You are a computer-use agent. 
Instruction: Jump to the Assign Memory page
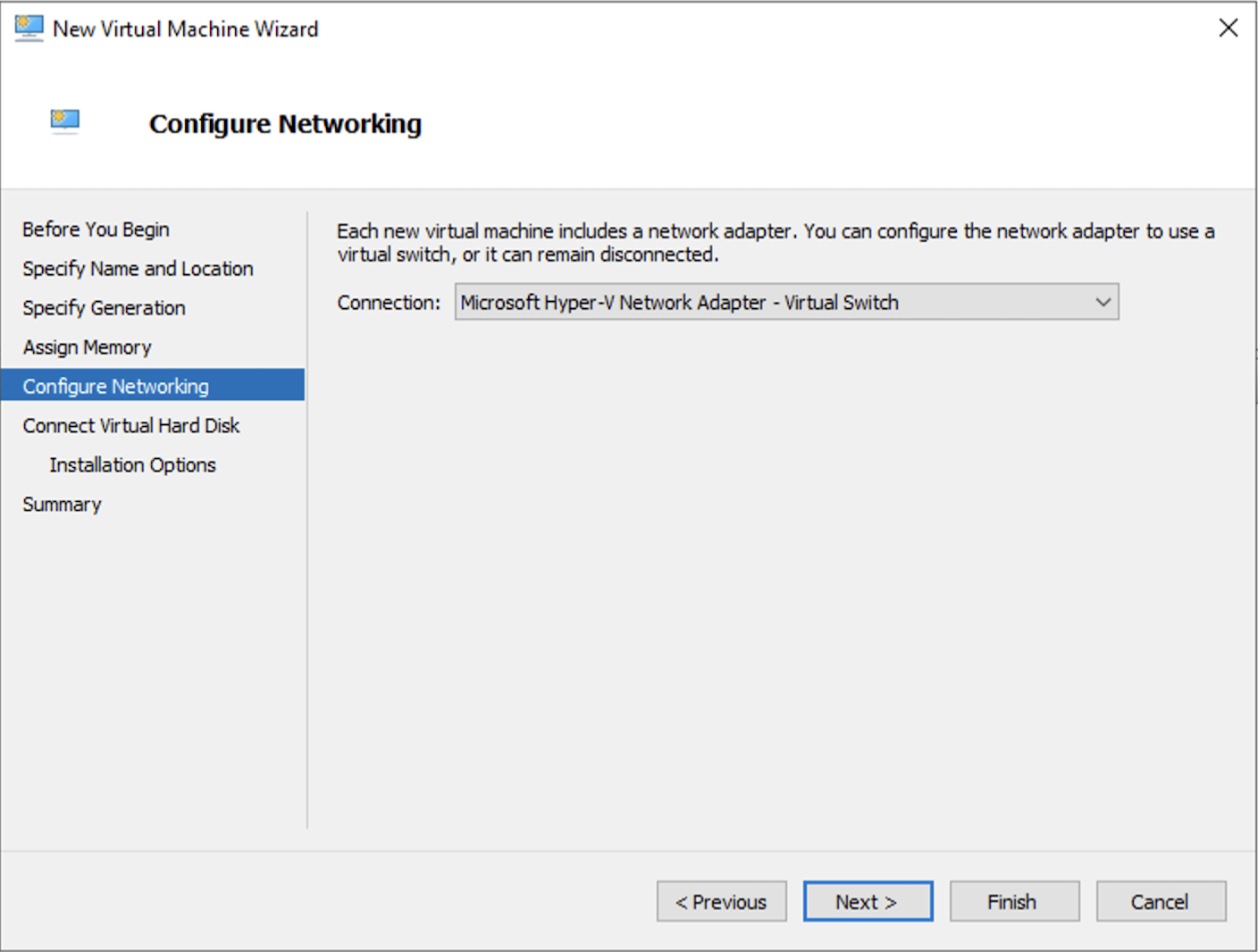[87, 347]
